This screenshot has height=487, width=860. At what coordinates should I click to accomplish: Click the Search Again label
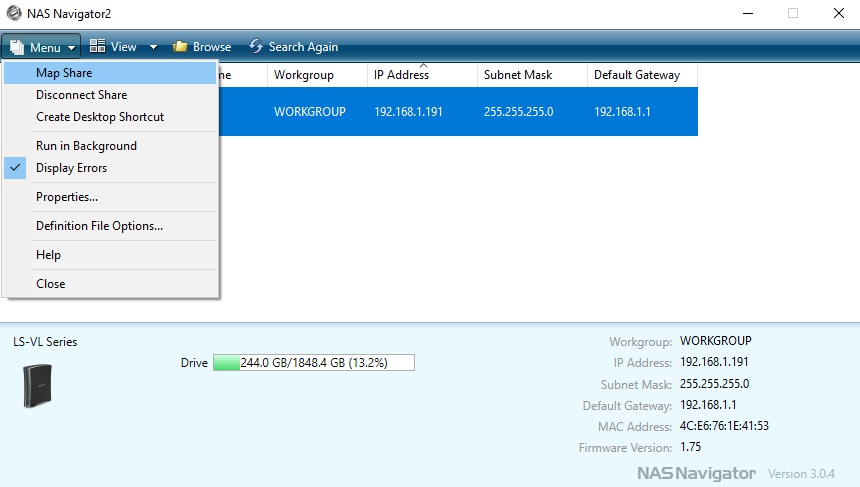click(303, 47)
